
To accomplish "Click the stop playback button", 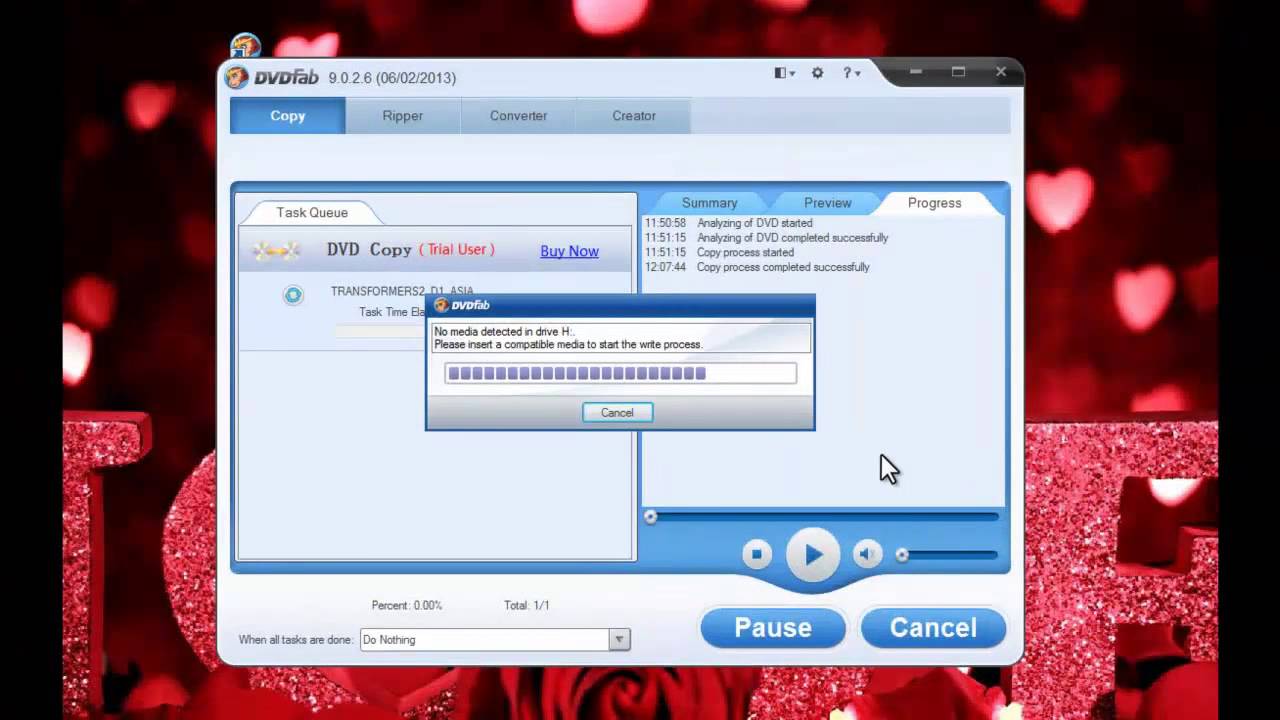I will coord(757,554).
